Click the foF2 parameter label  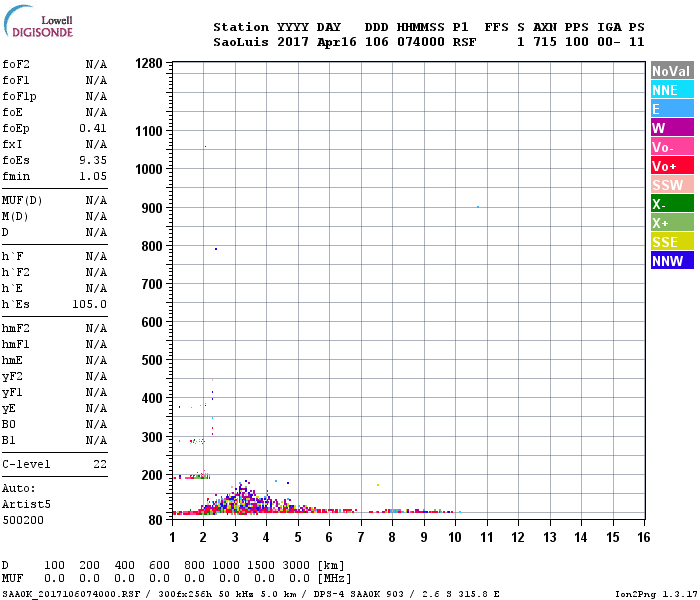[x=16, y=64]
